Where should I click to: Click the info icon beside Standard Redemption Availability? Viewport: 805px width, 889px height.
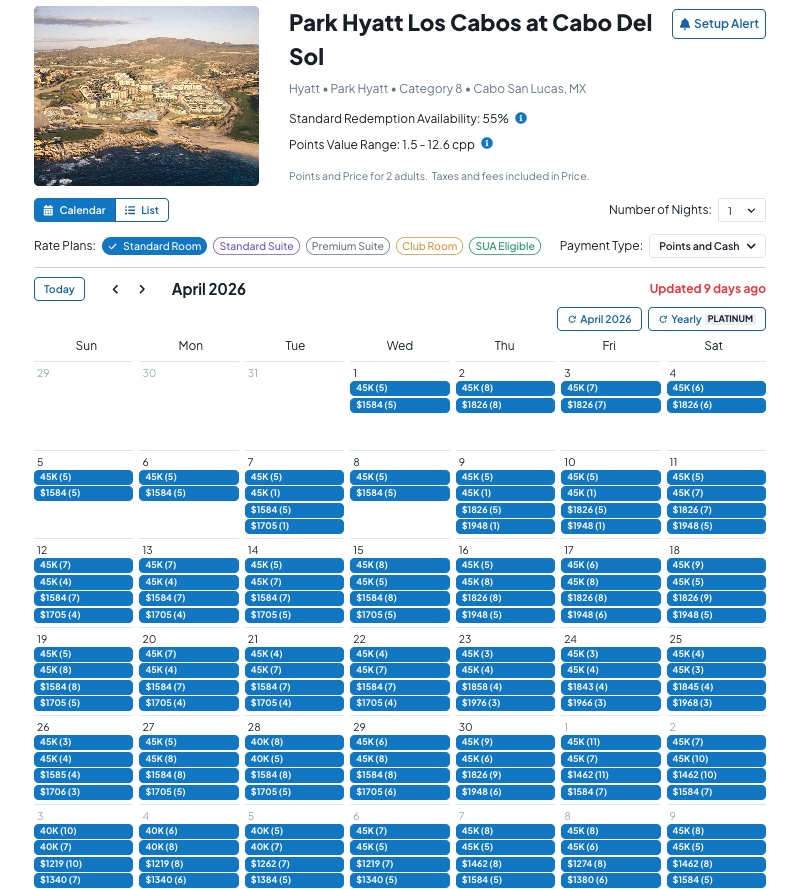click(520, 118)
